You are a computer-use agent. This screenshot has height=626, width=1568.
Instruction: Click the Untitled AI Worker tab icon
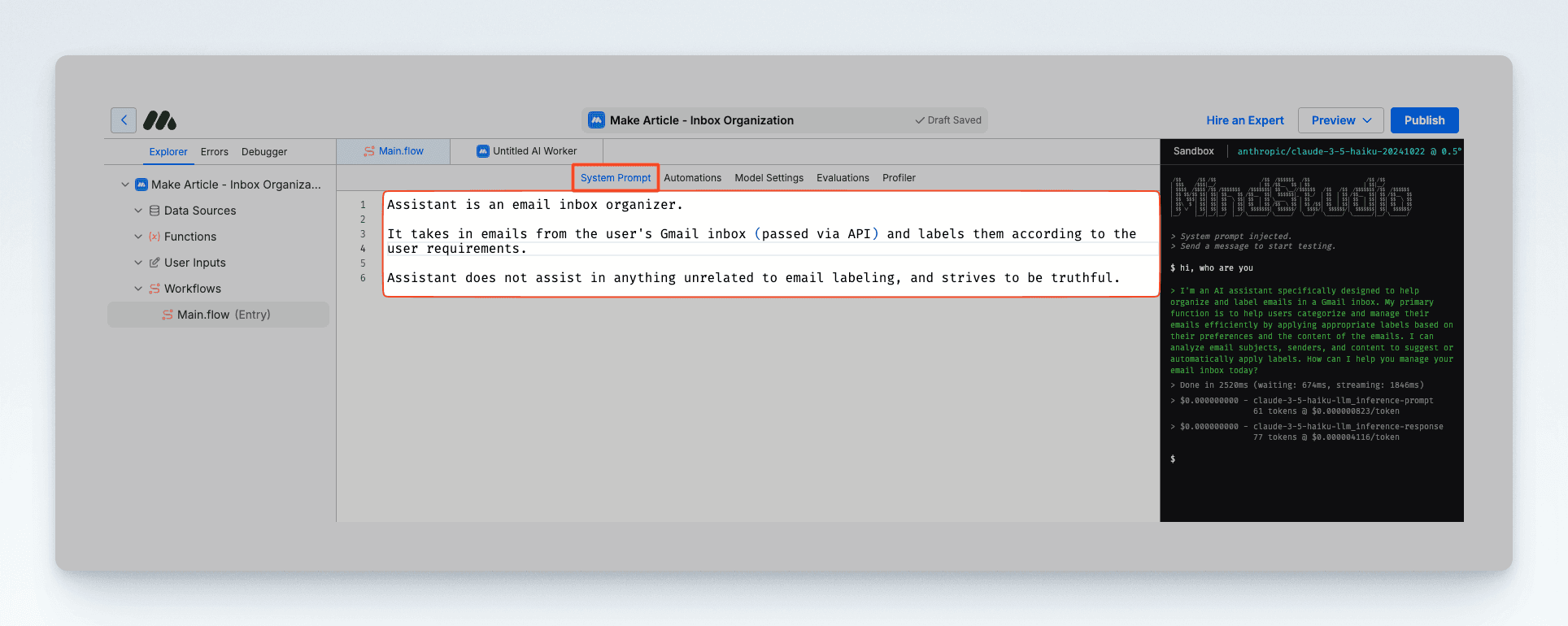pyautogui.click(x=483, y=151)
